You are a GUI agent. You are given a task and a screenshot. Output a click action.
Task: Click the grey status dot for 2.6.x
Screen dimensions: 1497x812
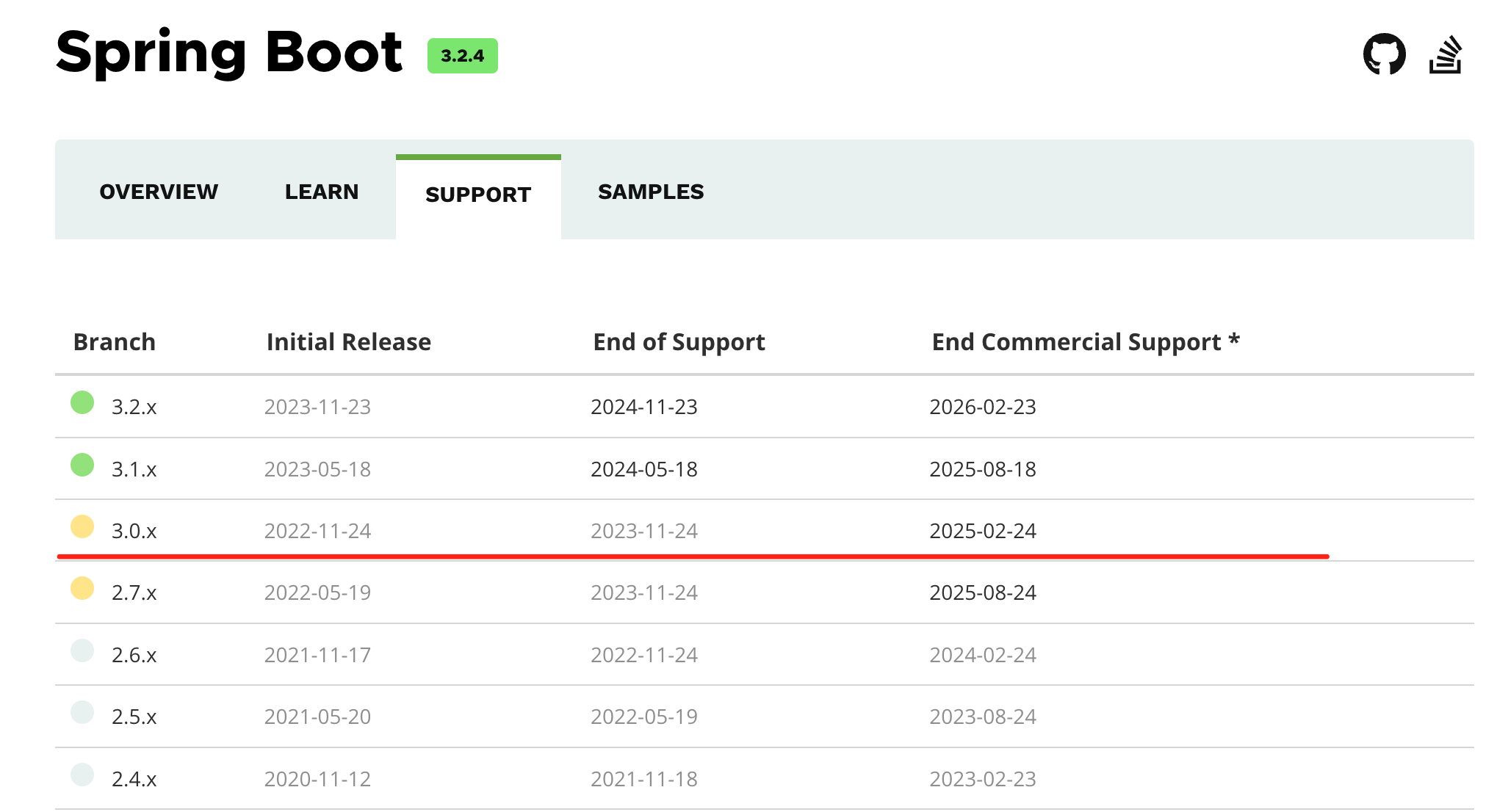click(82, 650)
